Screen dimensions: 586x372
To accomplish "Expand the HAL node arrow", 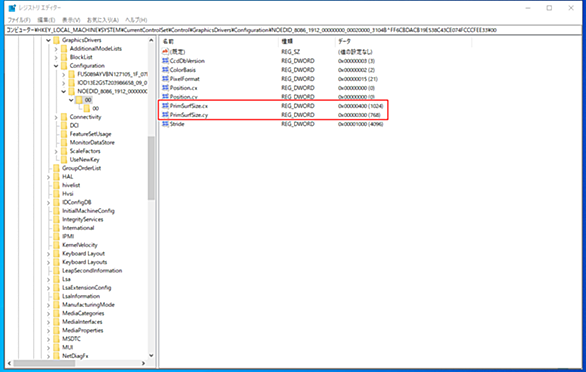I will pos(48,177).
